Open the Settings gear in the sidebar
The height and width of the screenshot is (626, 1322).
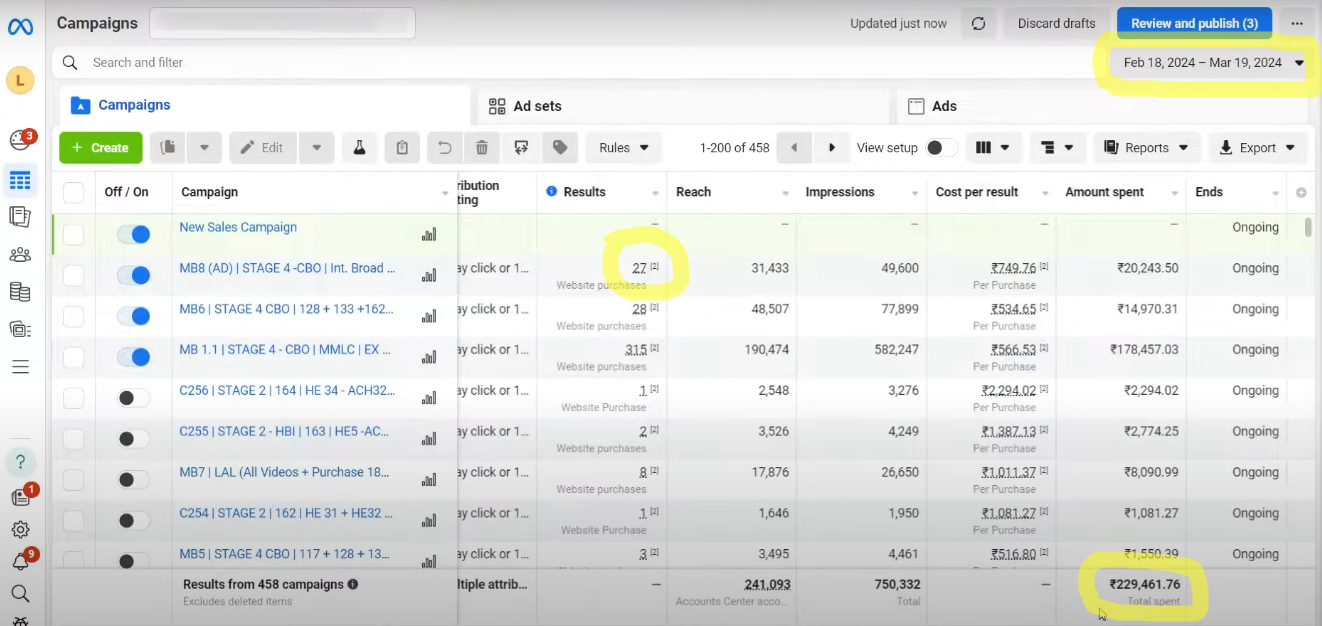click(20, 530)
